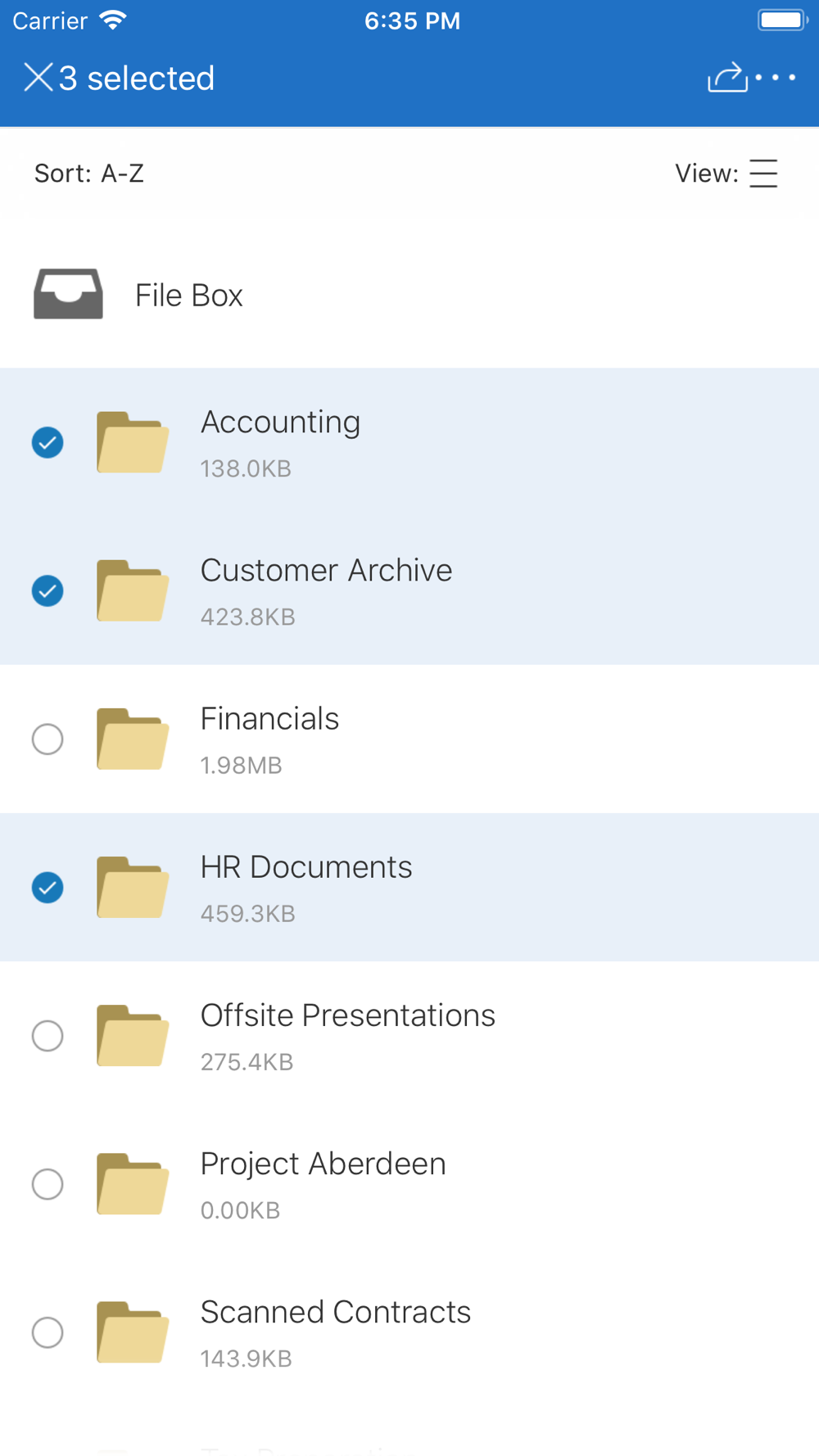819x1456 pixels.
Task: Tap the Scanned Contracts folder icon
Action: [x=133, y=1332]
